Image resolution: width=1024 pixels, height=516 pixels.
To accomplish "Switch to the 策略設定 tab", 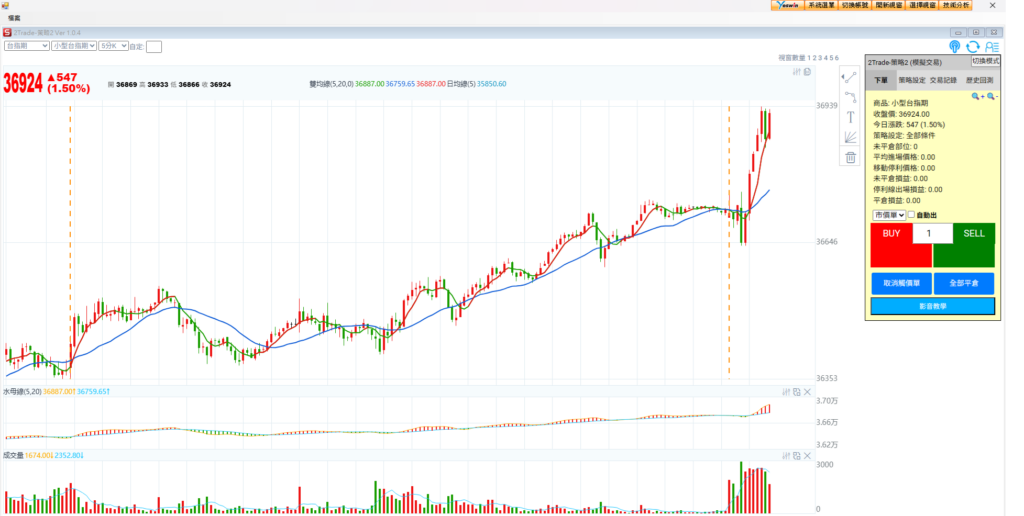I will coord(912,80).
